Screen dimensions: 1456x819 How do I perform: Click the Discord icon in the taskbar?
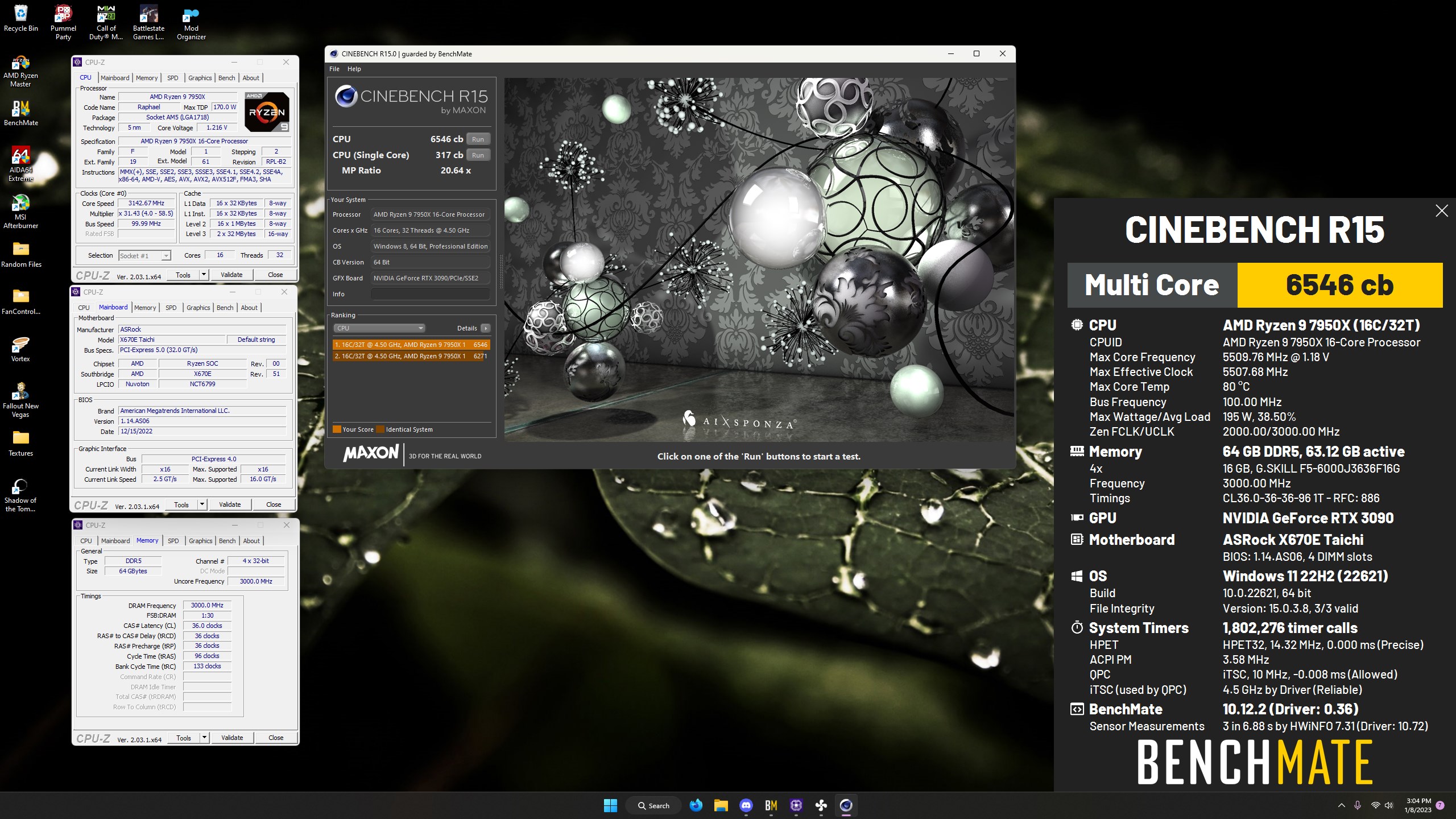tap(746, 805)
